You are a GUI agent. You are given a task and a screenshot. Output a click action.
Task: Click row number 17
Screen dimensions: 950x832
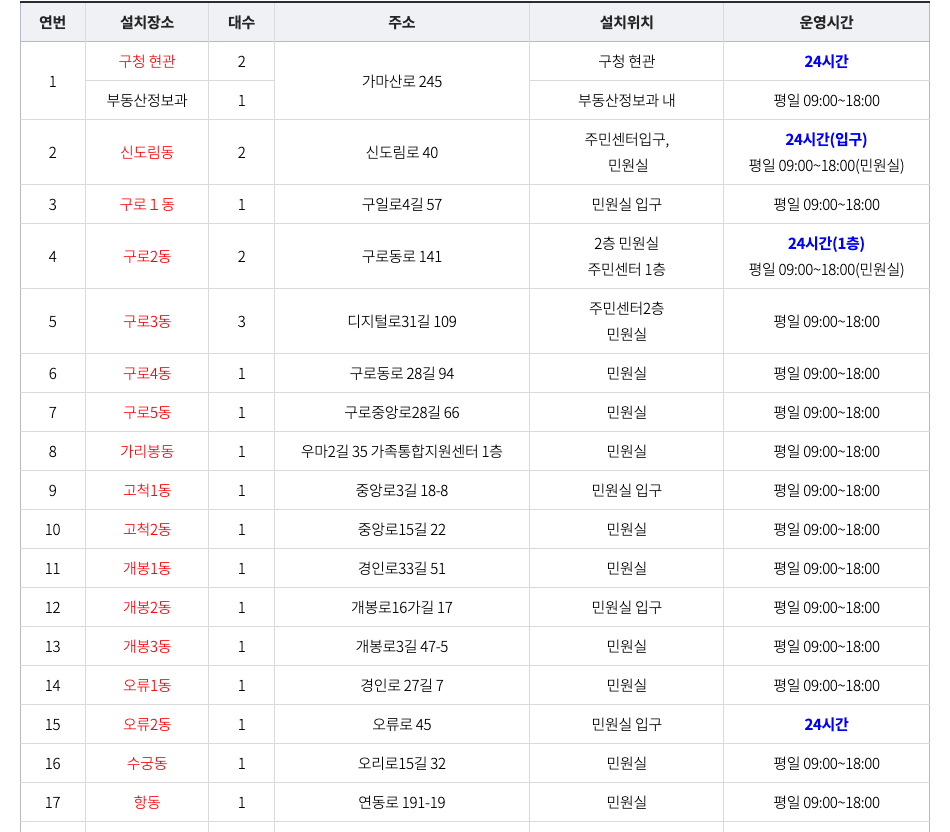pyautogui.click(x=53, y=802)
